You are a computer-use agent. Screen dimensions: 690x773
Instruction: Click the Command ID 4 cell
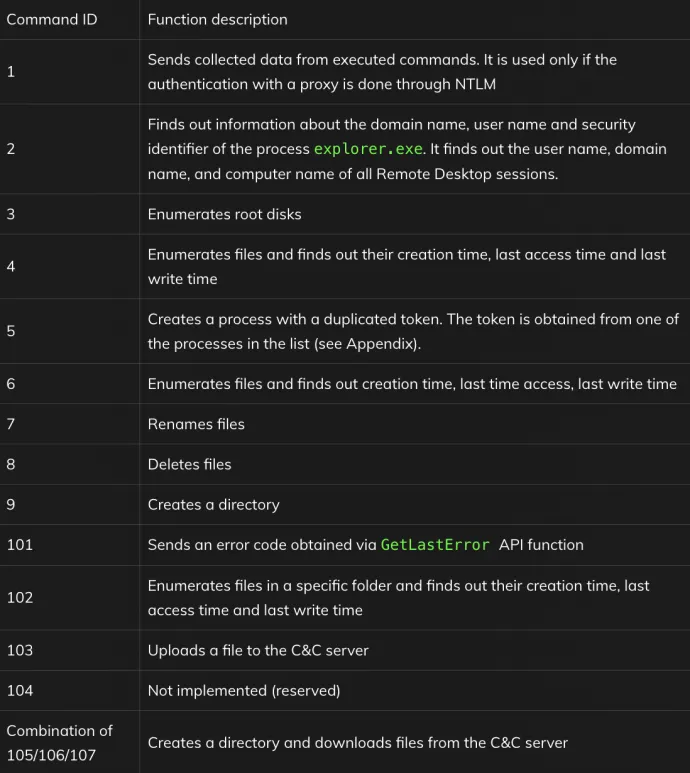(11, 266)
